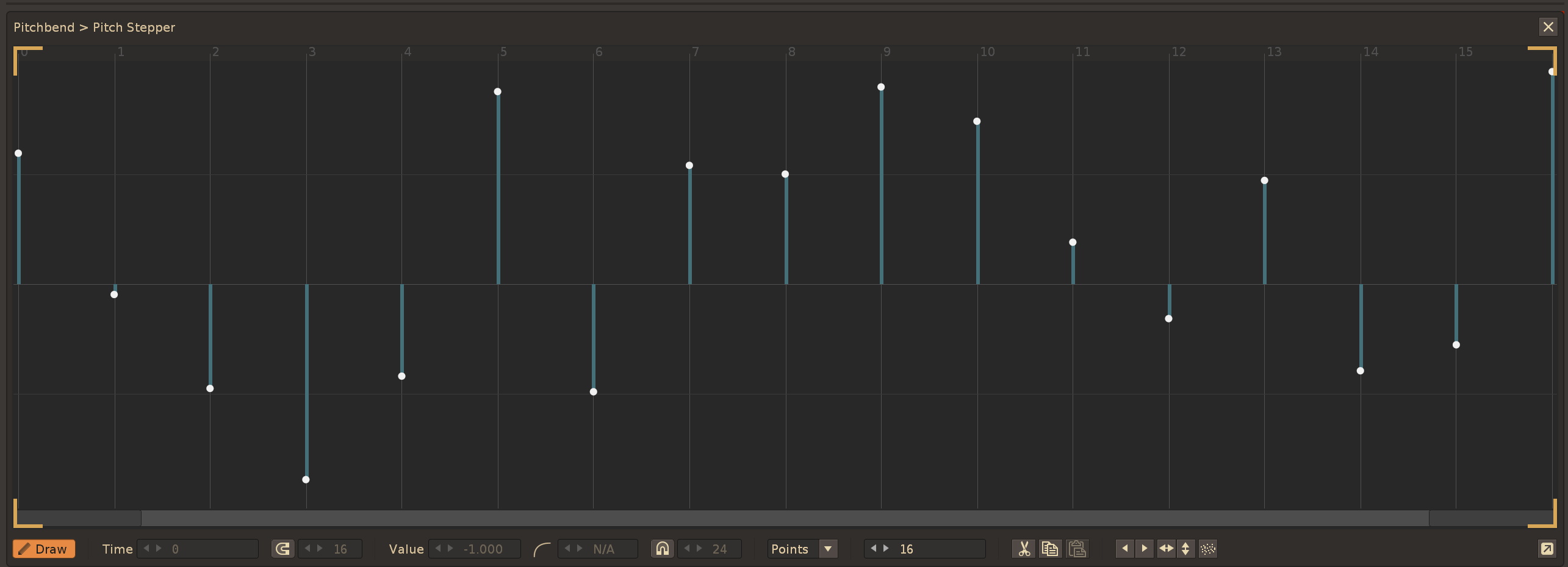This screenshot has height=567, width=1568.
Task: Click the Time value field
Action: click(207, 549)
